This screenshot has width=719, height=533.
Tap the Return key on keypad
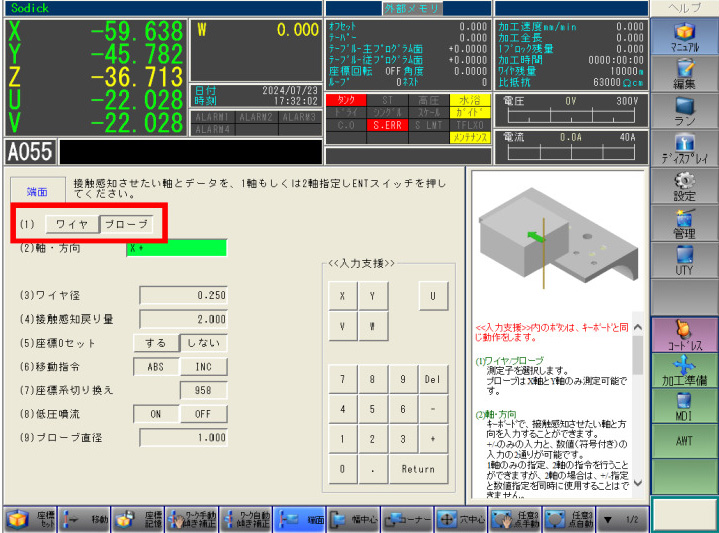(x=418, y=469)
